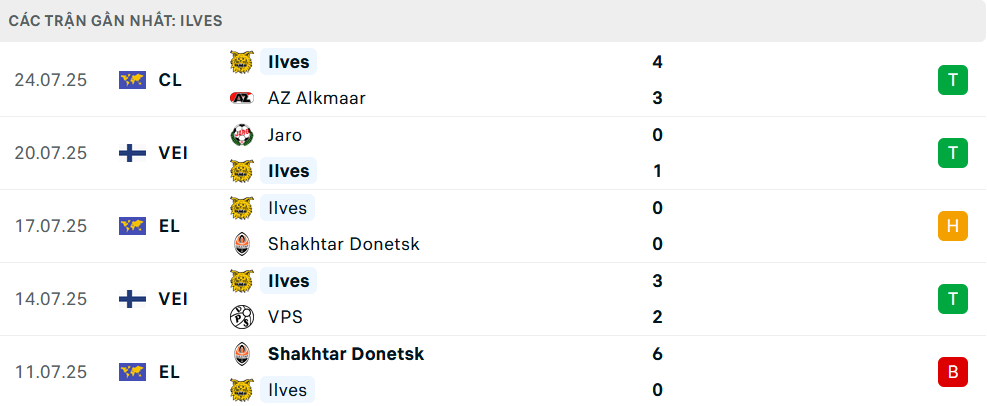The width and height of the screenshot is (987, 406).
Task: Click the Finland flag on the 14.07.25 row
Action: 132,299
